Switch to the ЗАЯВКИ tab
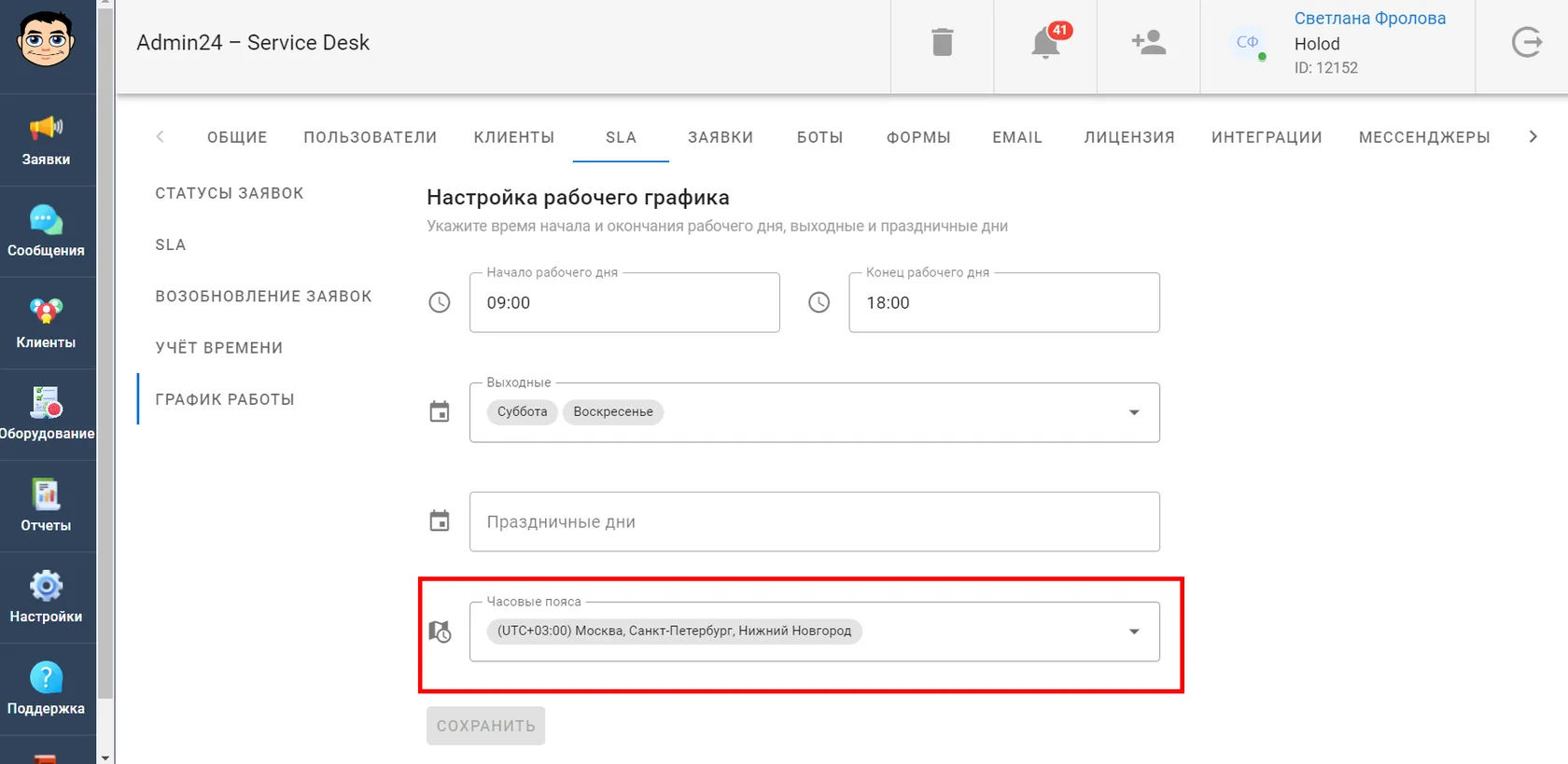 coord(721,137)
